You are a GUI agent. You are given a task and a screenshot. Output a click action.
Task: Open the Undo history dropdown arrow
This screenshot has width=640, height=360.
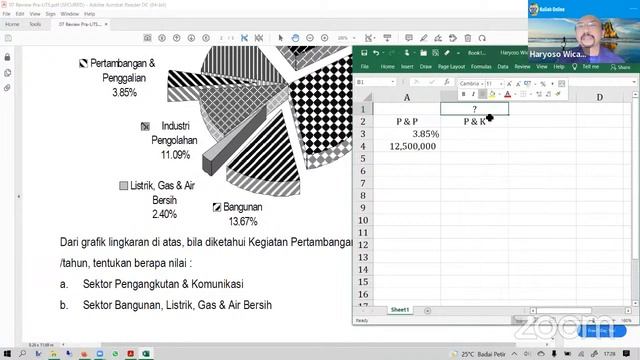tap(383, 53)
